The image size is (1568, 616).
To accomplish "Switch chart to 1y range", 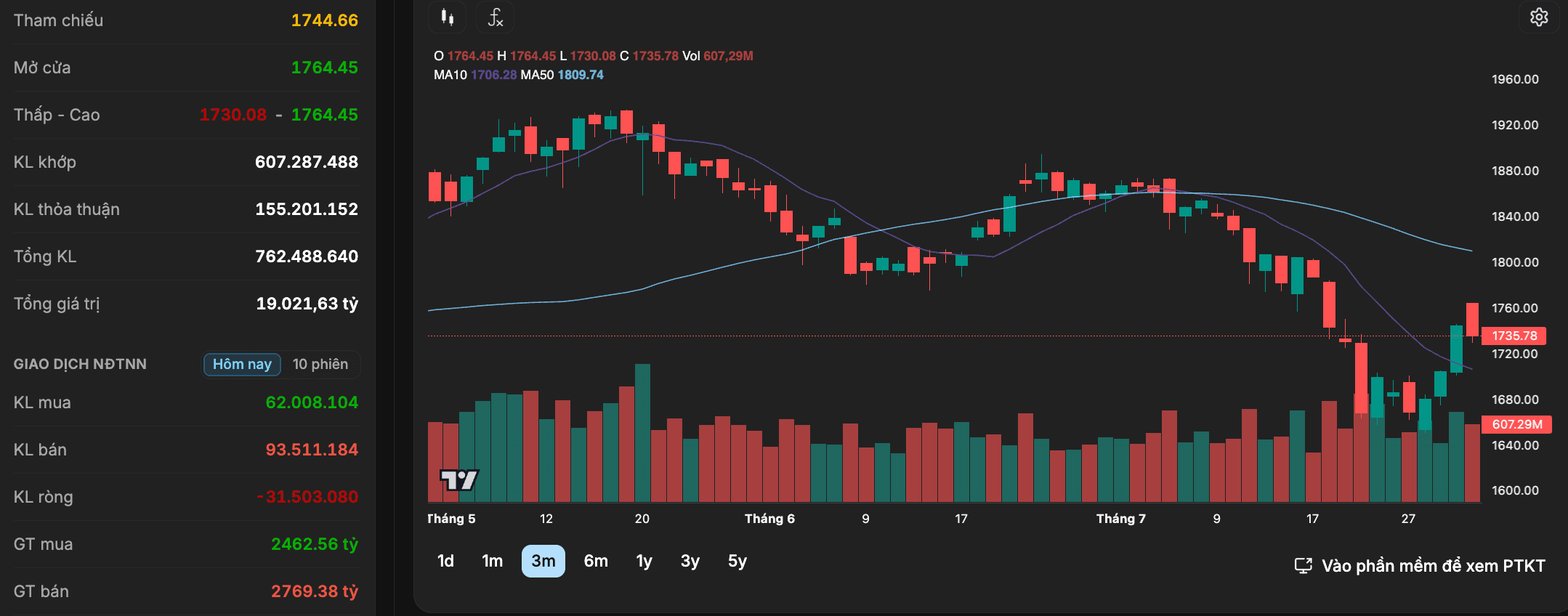I will pyautogui.click(x=644, y=561).
